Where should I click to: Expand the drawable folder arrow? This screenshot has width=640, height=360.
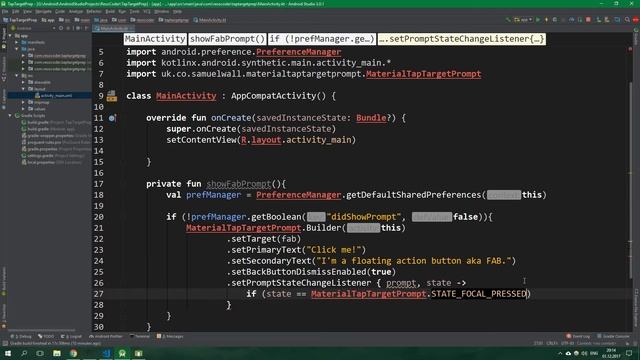point(23,82)
